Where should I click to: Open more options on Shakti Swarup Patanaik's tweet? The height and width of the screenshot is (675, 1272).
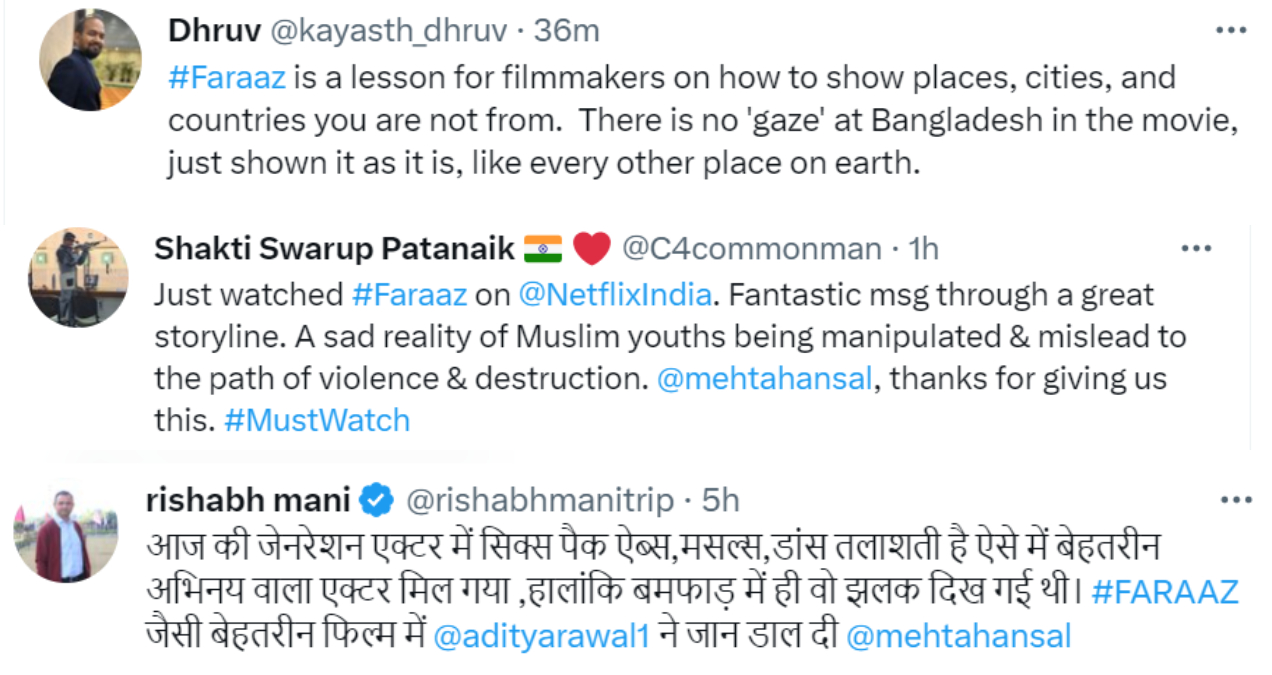point(1196,249)
